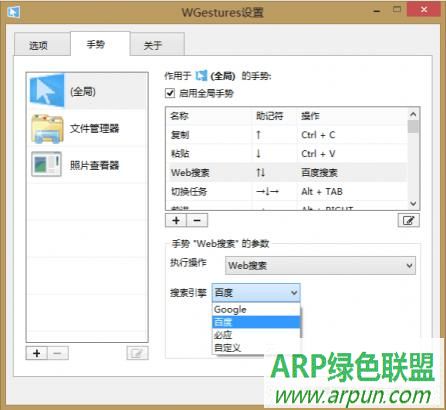Select the 切换任务 gesture row
The image size is (446, 410).
click(x=287, y=192)
